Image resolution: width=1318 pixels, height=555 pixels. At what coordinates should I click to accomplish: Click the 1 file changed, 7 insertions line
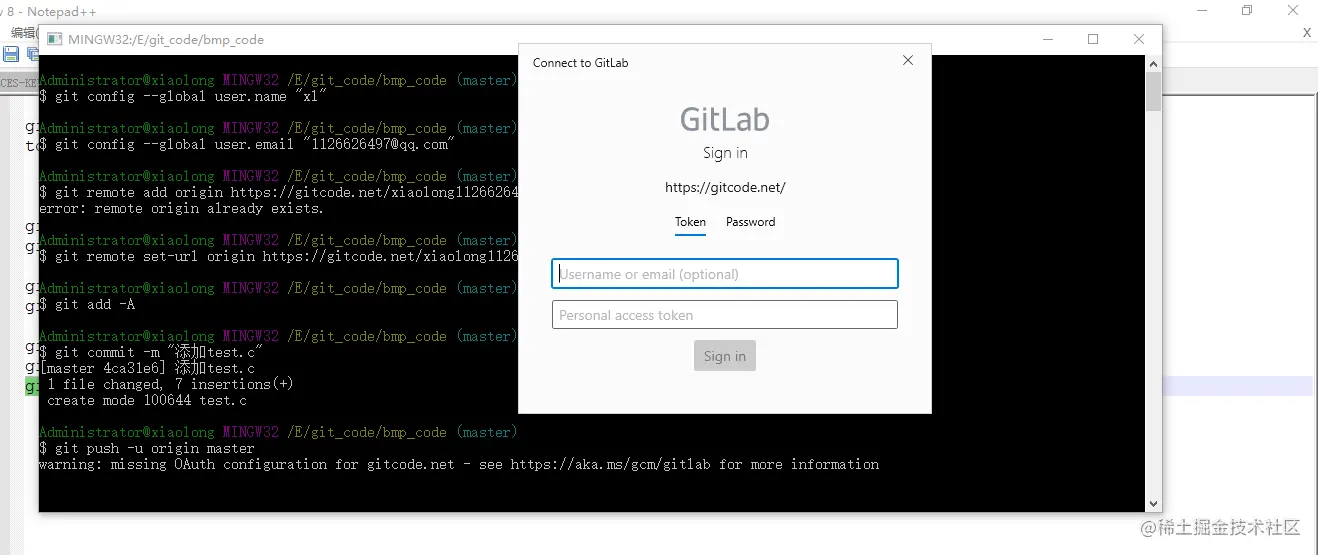click(171, 384)
